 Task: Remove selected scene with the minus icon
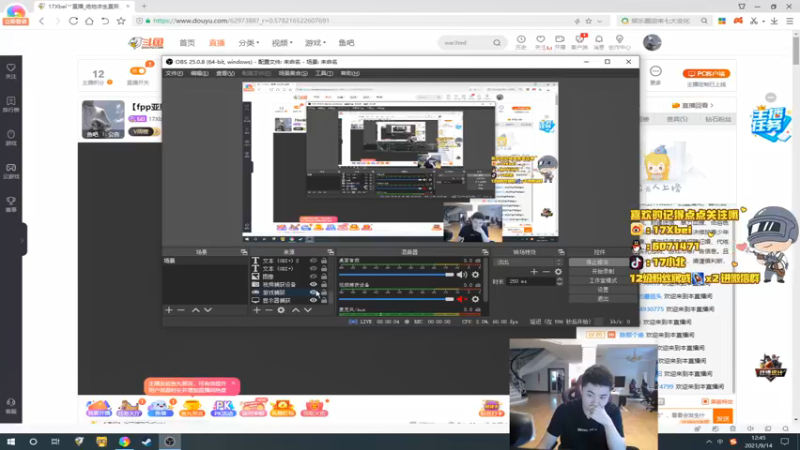click(x=181, y=310)
